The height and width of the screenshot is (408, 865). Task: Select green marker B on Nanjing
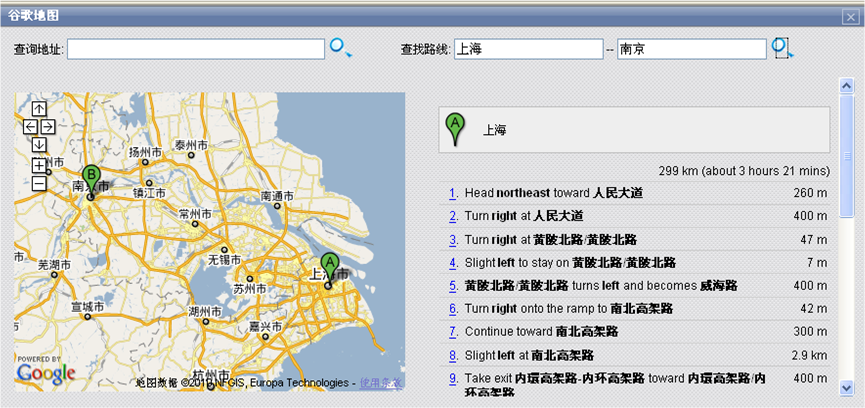coord(91,180)
